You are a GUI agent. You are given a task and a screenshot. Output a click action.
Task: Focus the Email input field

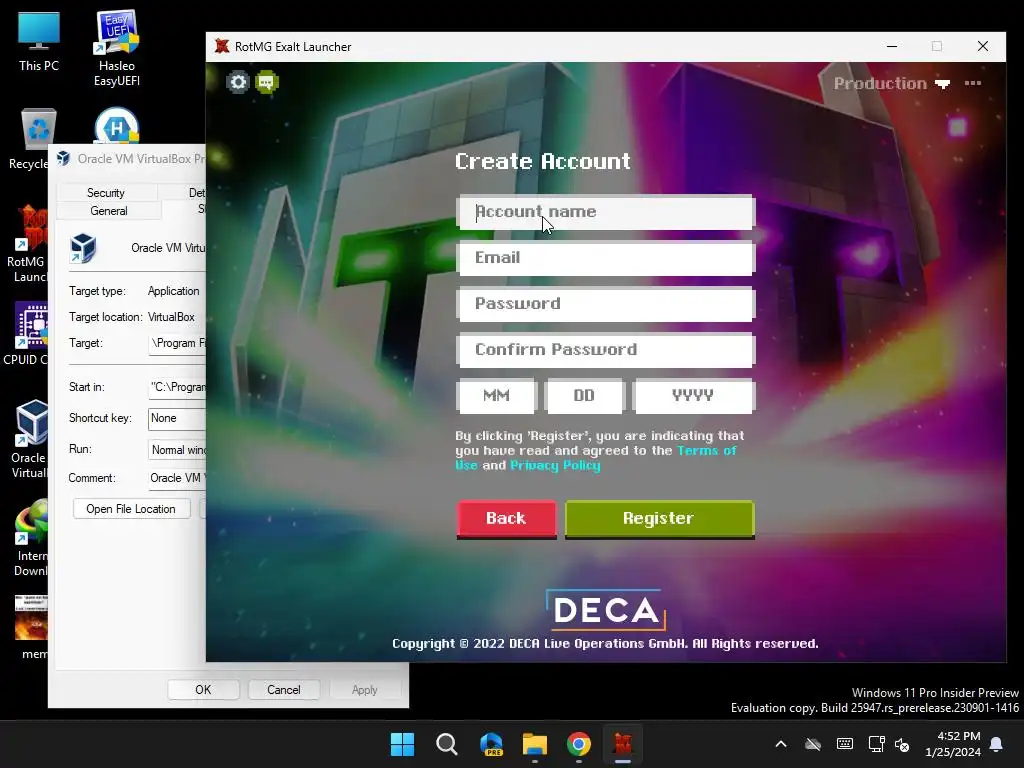pos(606,258)
